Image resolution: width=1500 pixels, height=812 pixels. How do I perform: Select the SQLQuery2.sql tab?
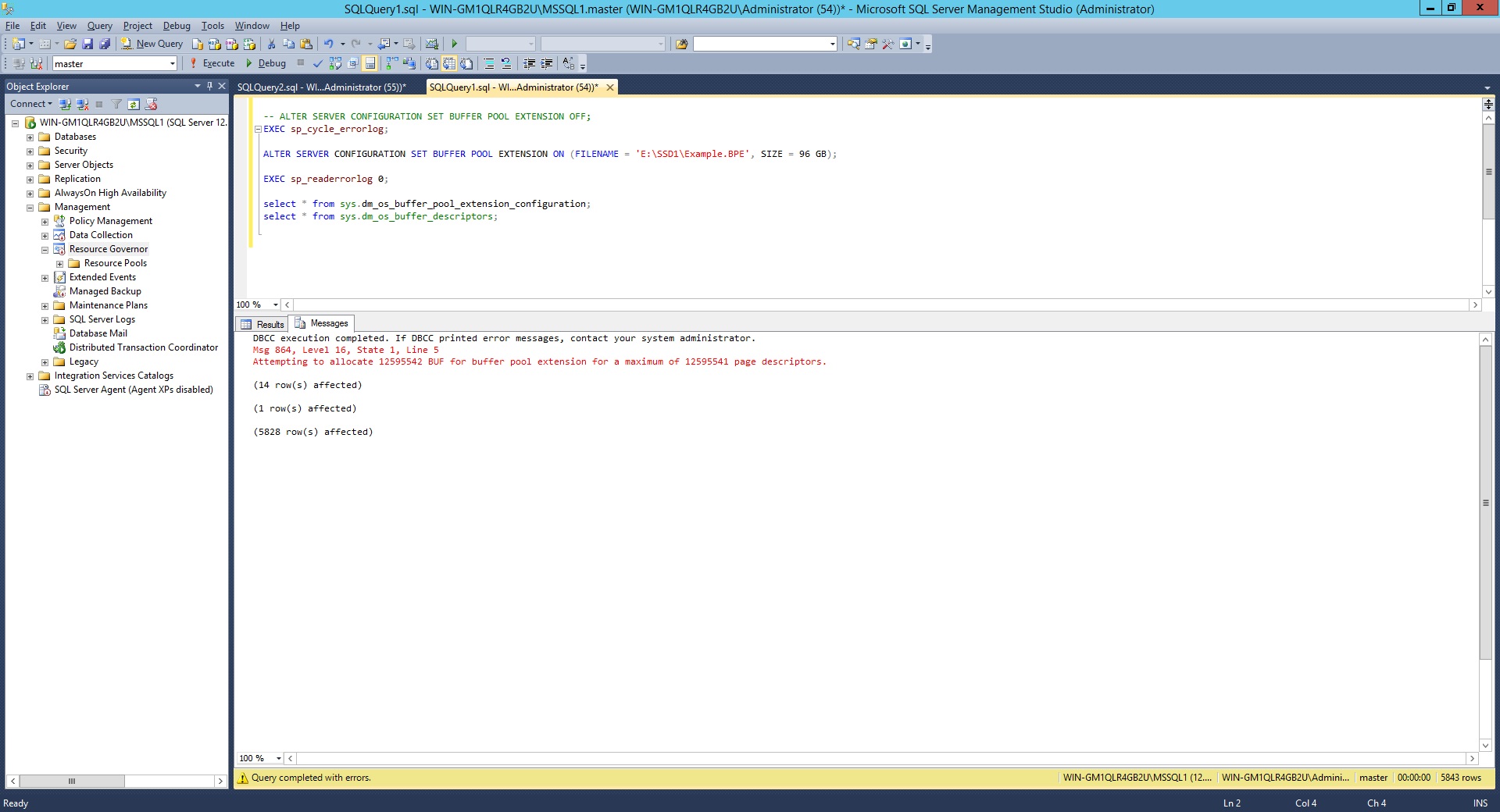pos(321,87)
